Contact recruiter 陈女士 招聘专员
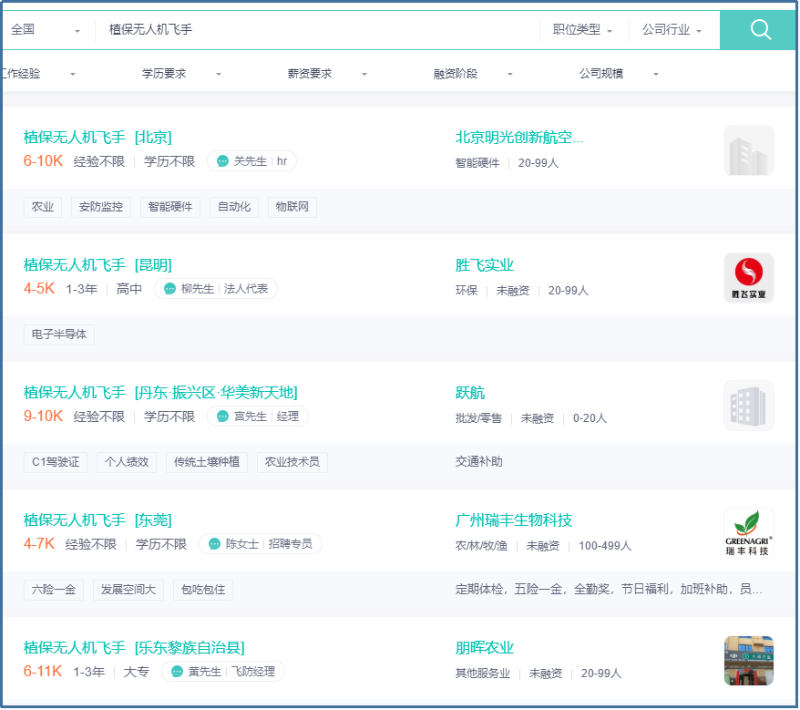Screen dimensions: 800x710 point(260,544)
